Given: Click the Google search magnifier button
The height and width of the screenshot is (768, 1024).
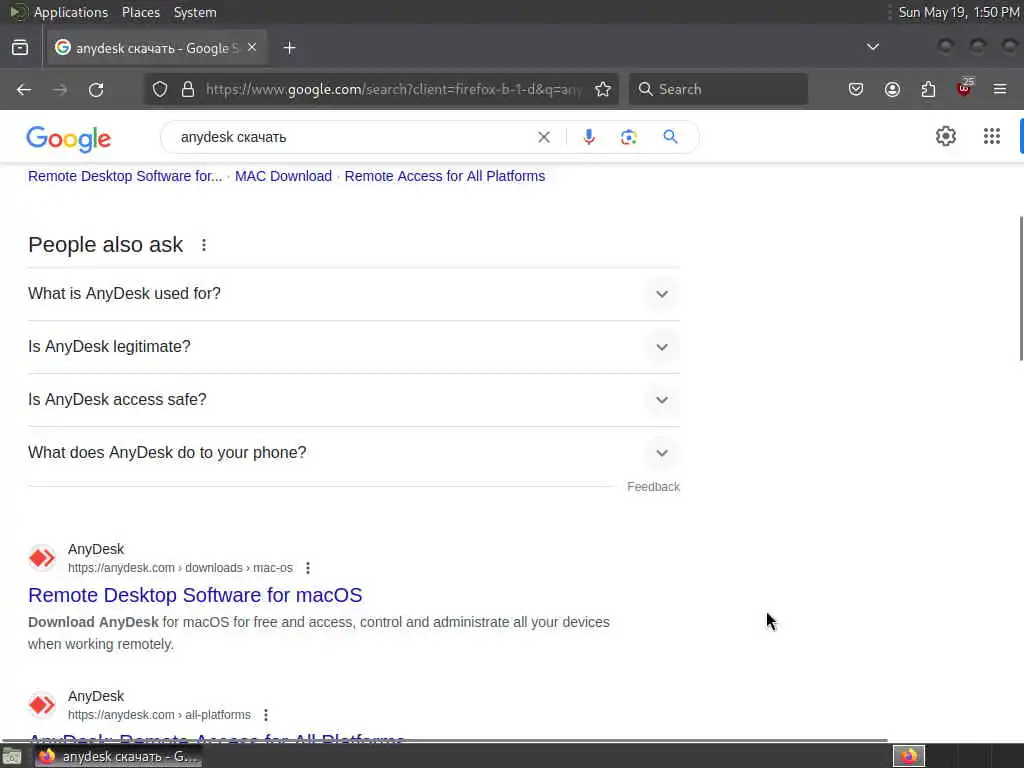Looking at the screenshot, I should (670, 137).
